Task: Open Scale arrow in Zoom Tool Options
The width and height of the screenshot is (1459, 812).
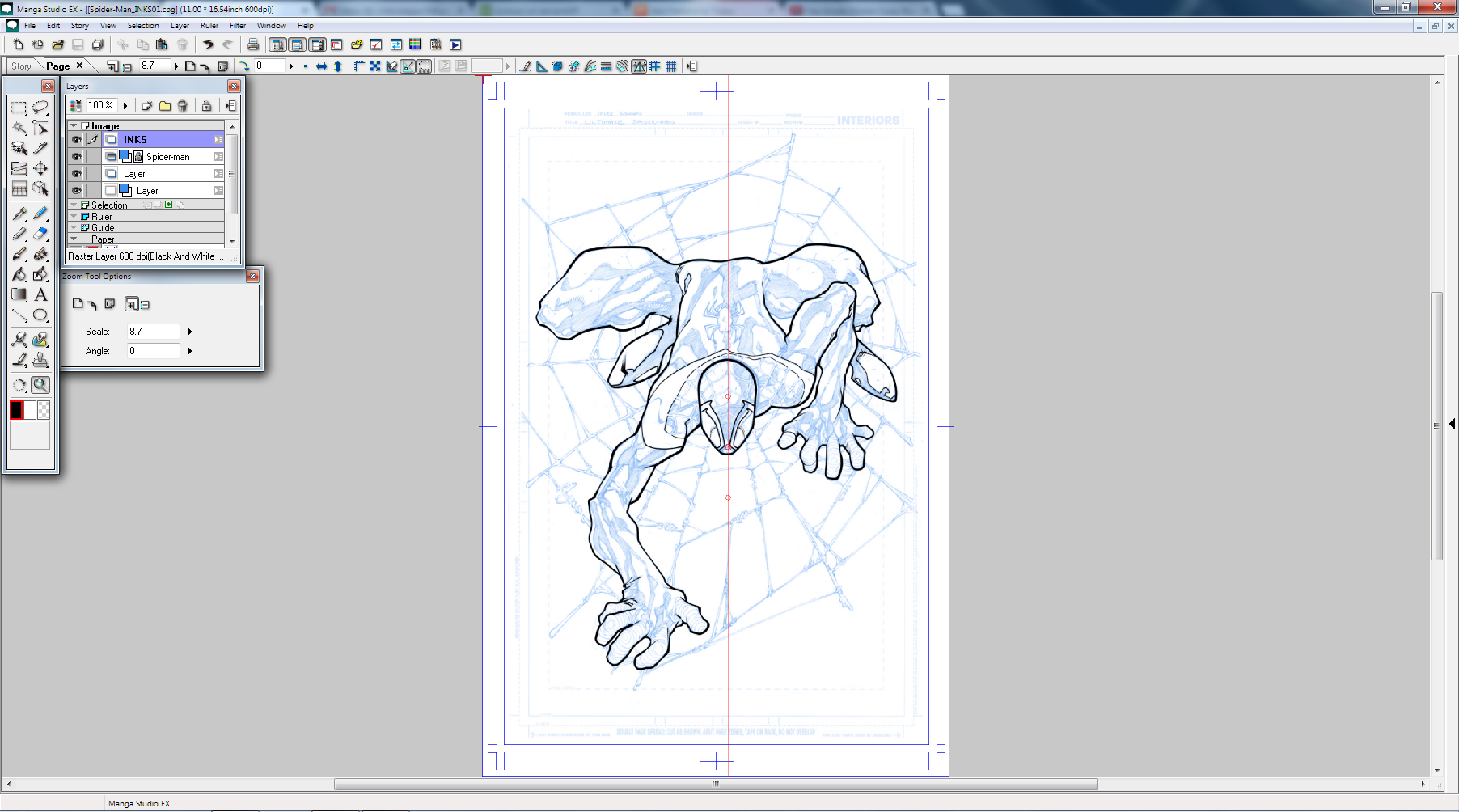Action: pos(190,332)
